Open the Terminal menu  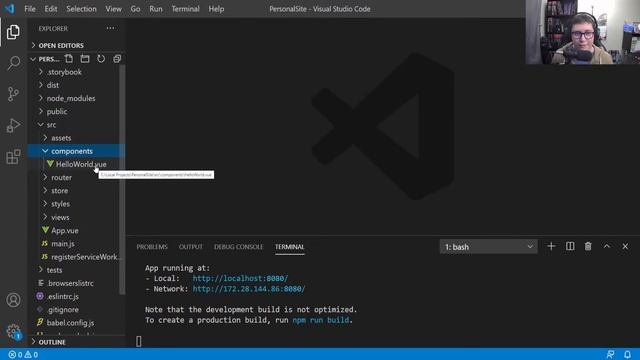pos(185,9)
